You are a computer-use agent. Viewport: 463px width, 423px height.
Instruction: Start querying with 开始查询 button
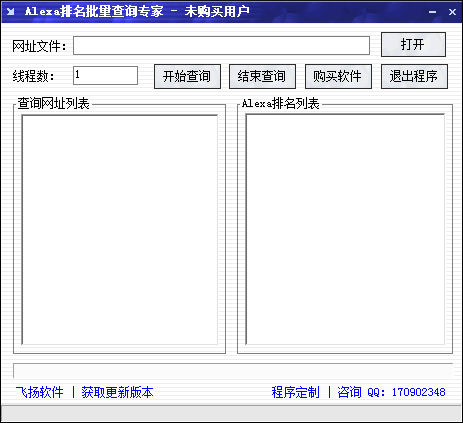pyautogui.click(x=187, y=76)
